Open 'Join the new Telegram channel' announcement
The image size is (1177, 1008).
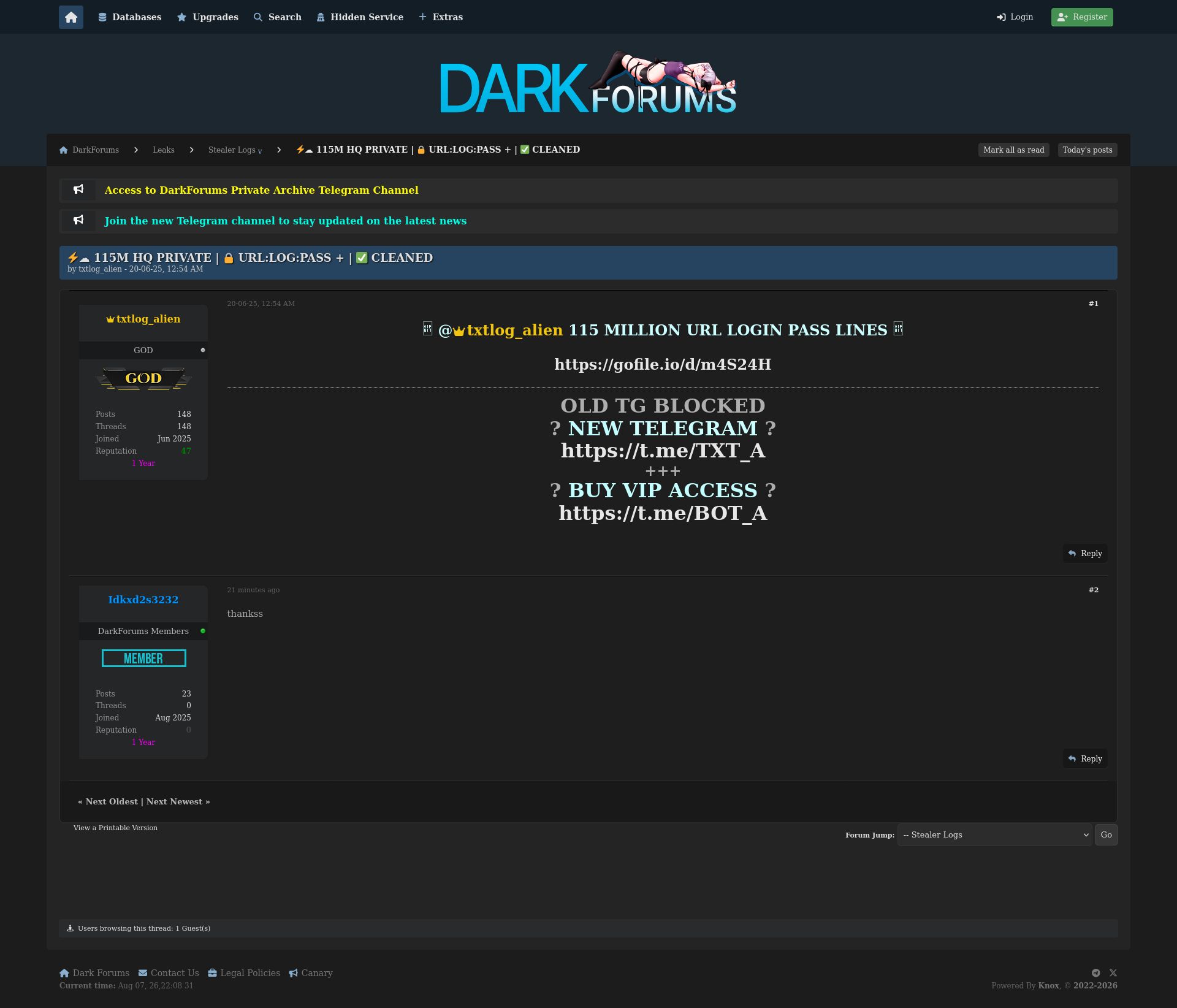pyautogui.click(x=286, y=221)
